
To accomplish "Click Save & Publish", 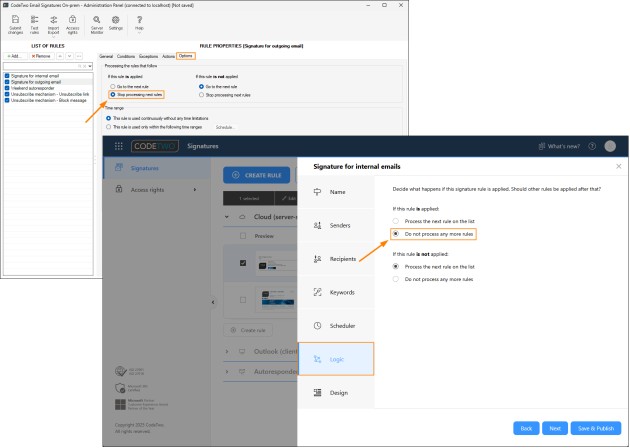I will (596, 428).
